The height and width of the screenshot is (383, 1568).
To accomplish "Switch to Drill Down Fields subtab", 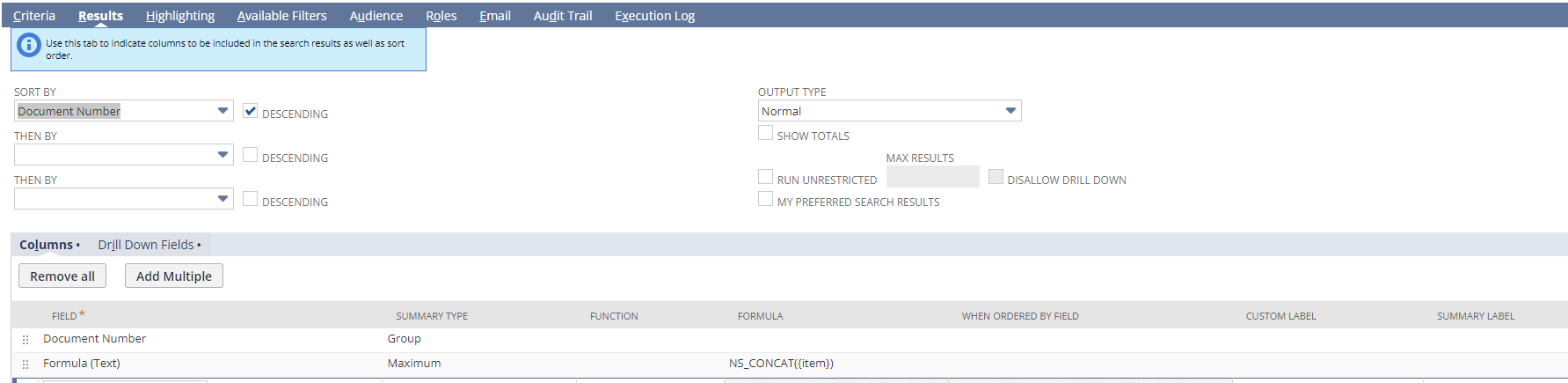I will point(149,245).
